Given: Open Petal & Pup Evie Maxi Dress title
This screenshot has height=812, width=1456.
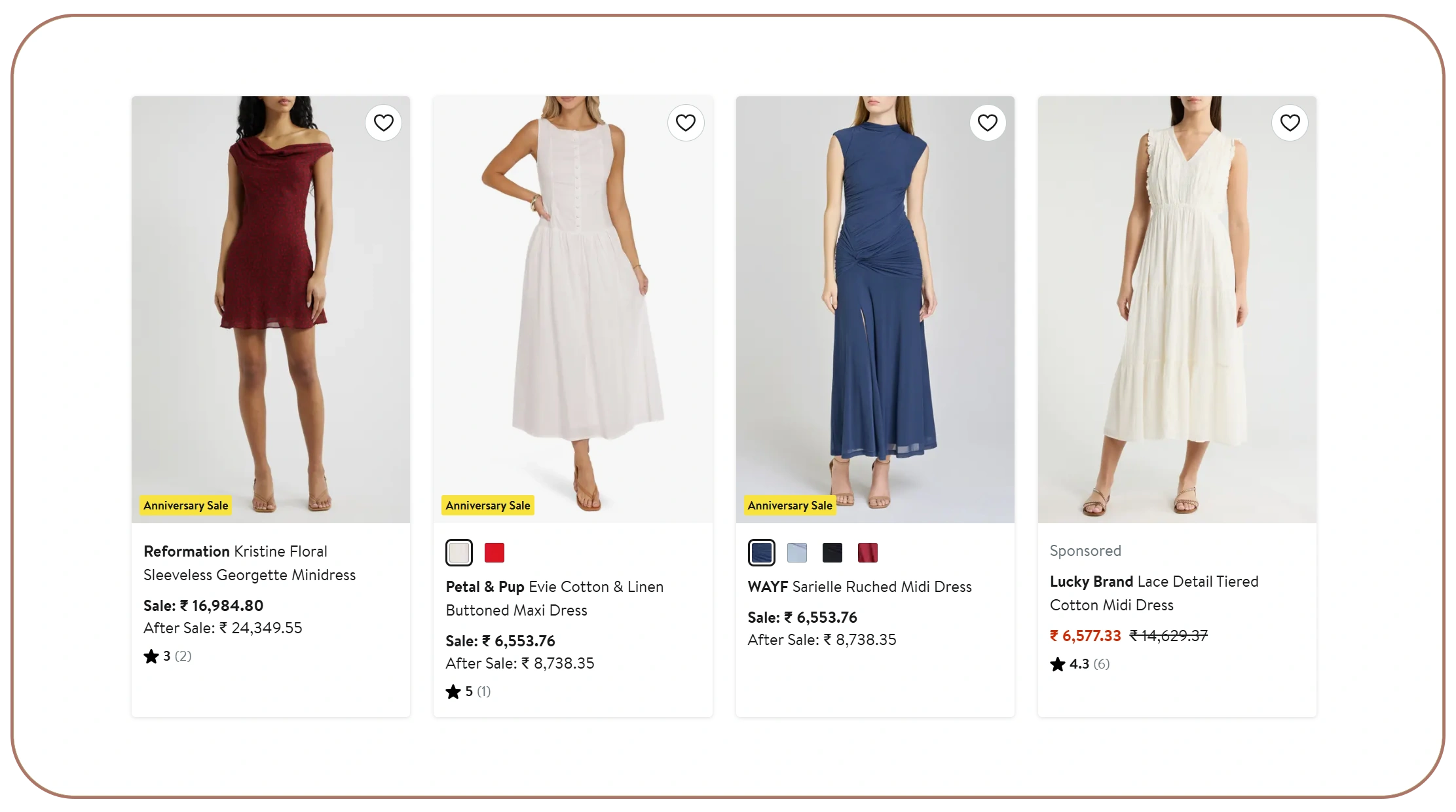Looking at the screenshot, I should tap(555, 599).
